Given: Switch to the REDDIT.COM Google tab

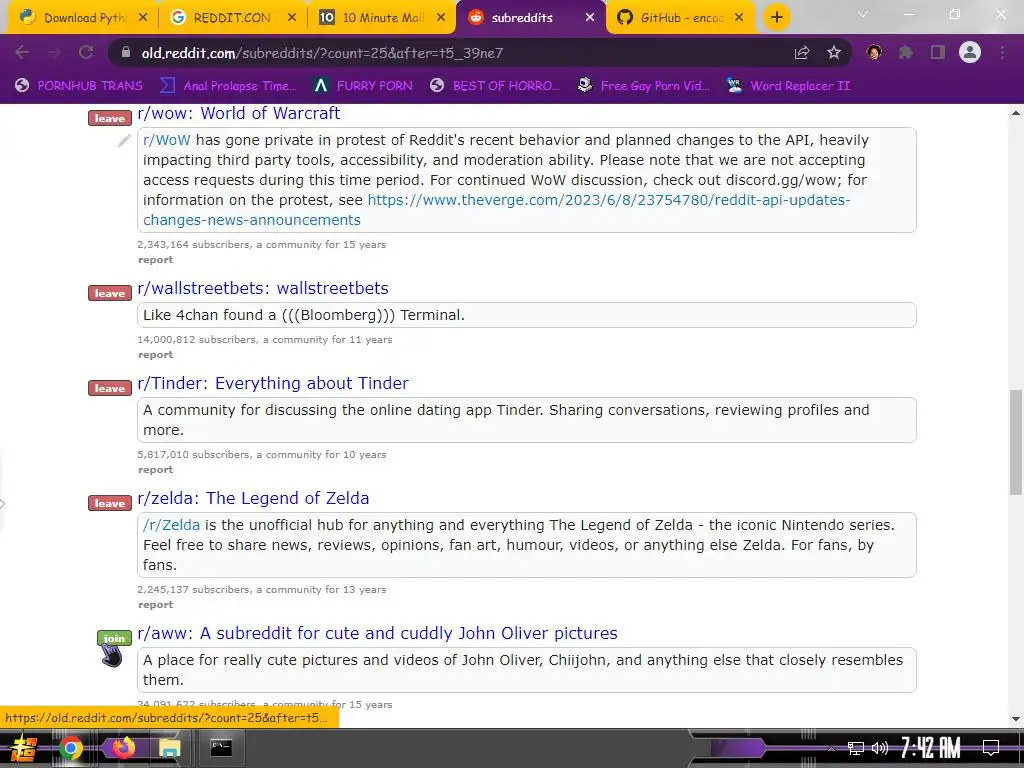Looking at the screenshot, I should (231, 18).
